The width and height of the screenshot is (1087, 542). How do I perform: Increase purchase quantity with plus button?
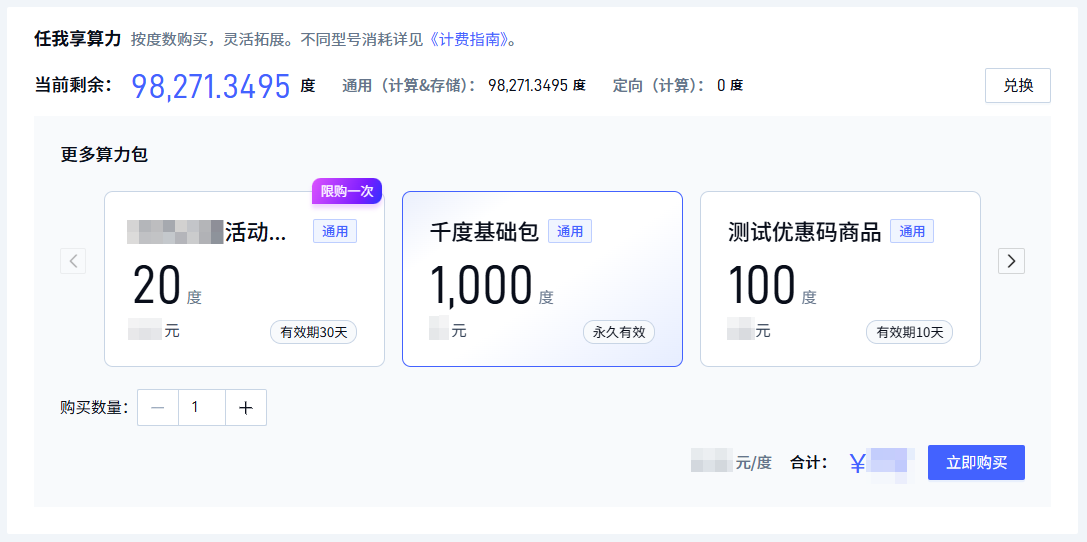246,408
